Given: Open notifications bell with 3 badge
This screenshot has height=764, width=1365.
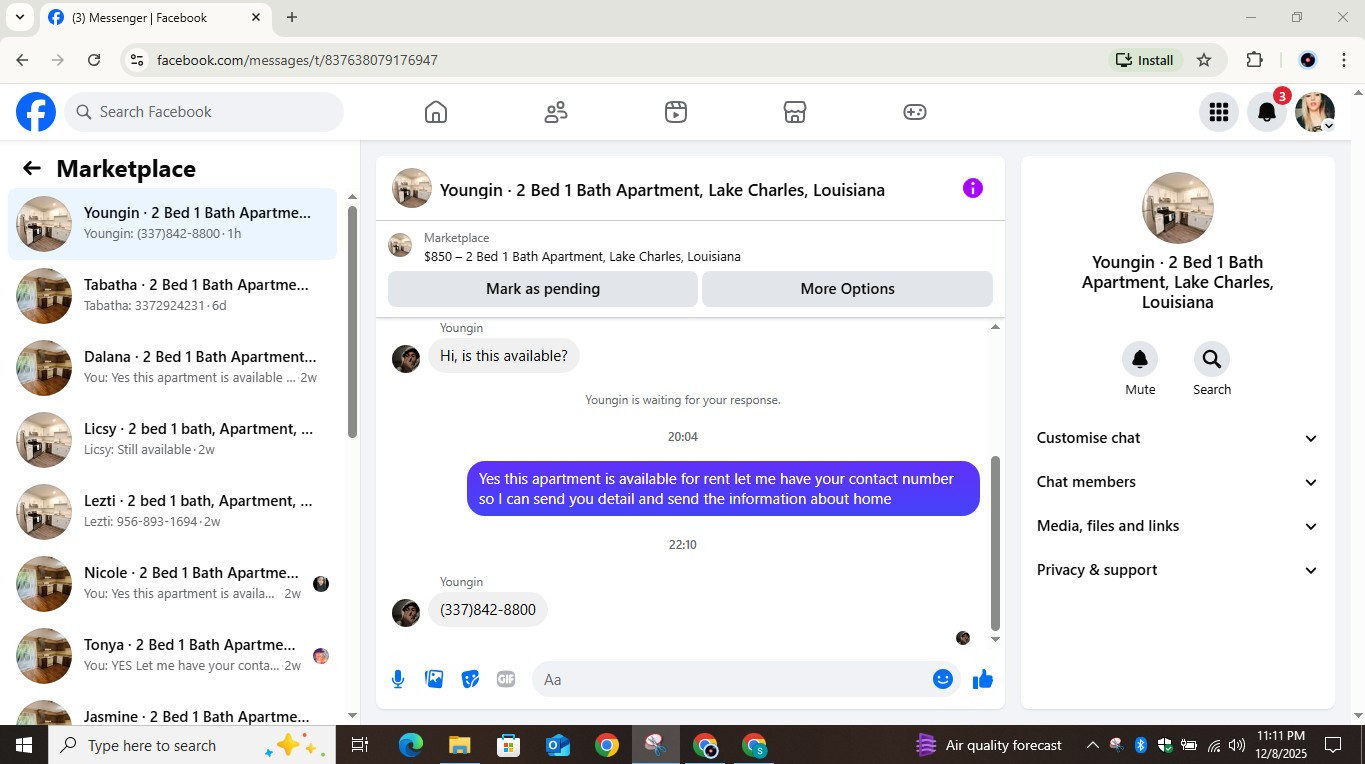Looking at the screenshot, I should 1267,112.
